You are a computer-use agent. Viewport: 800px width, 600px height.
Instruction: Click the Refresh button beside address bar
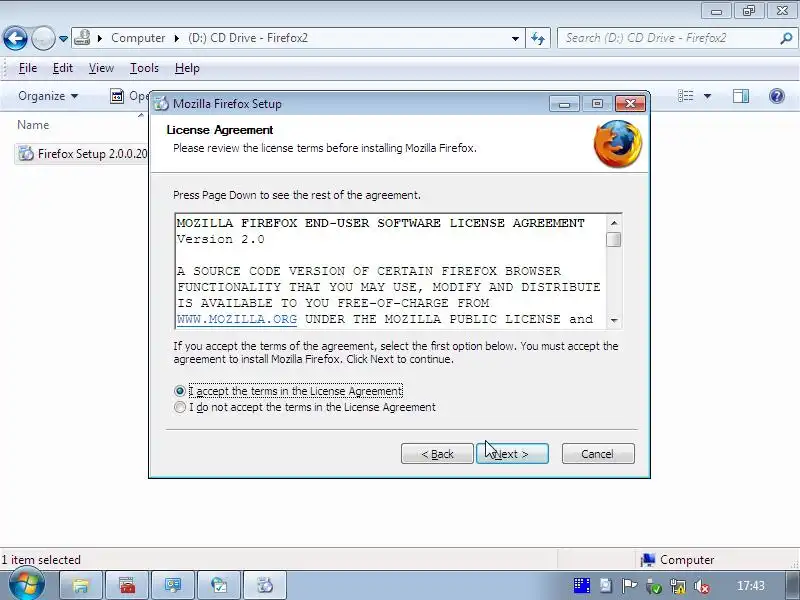click(x=538, y=38)
